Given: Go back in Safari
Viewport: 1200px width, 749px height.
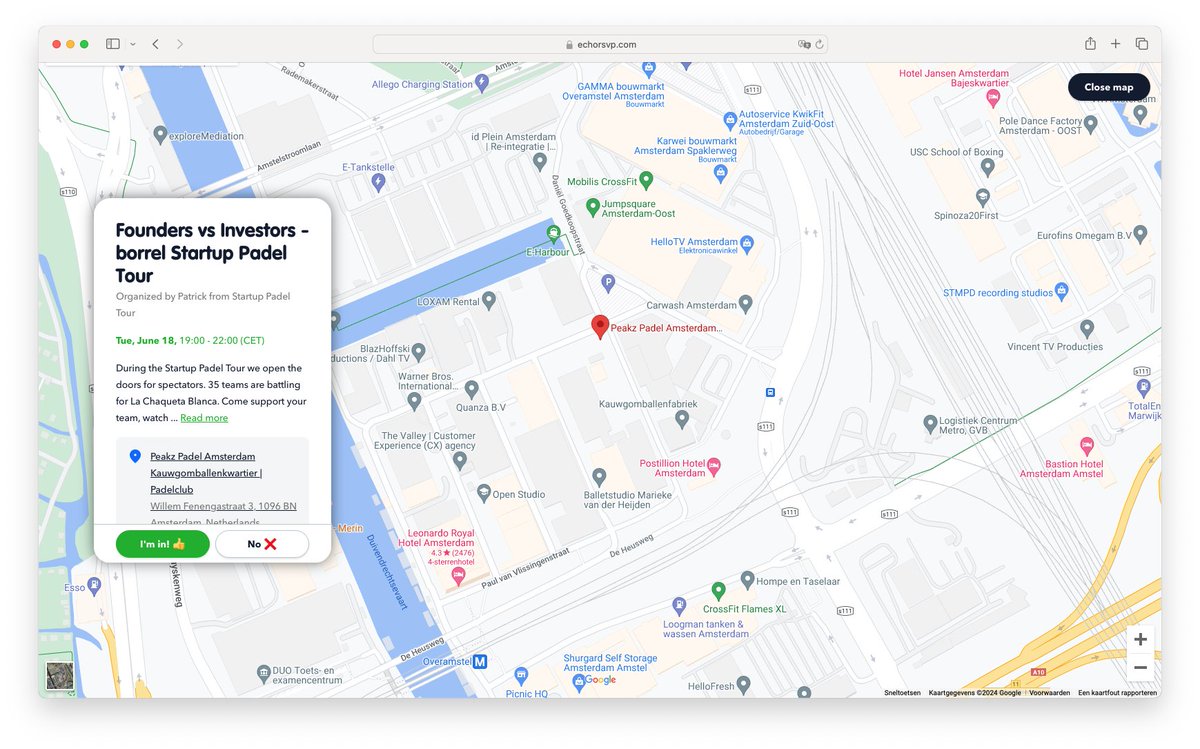Looking at the screenshot, I should coord(156,44).
